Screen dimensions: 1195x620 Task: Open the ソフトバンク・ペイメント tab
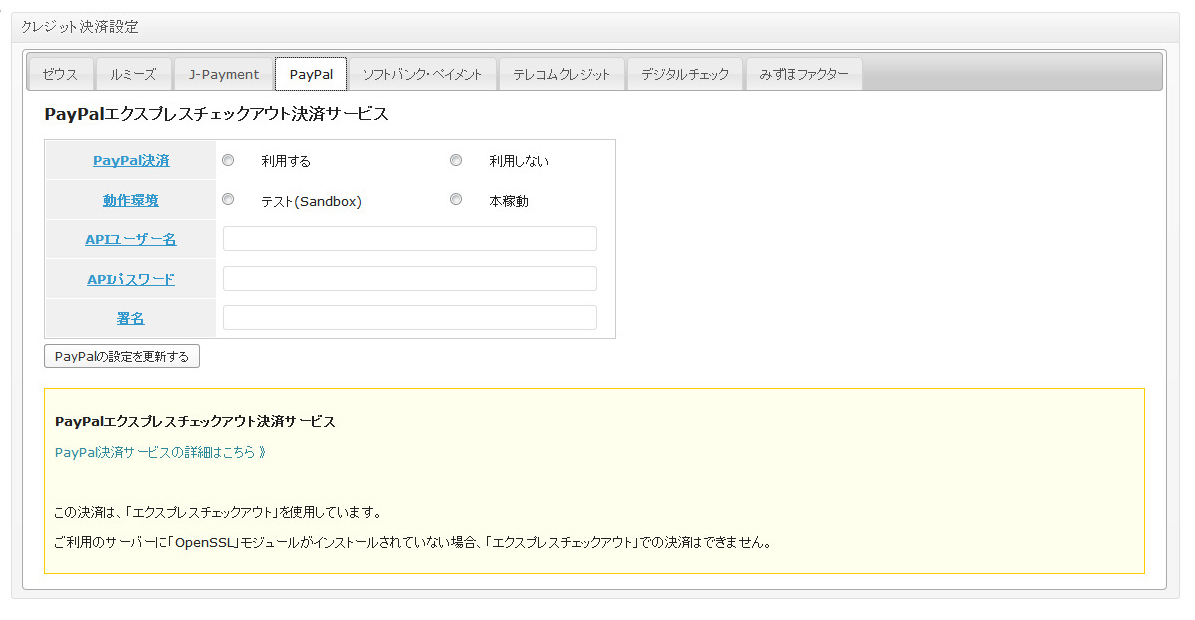(x=422, y=74)
